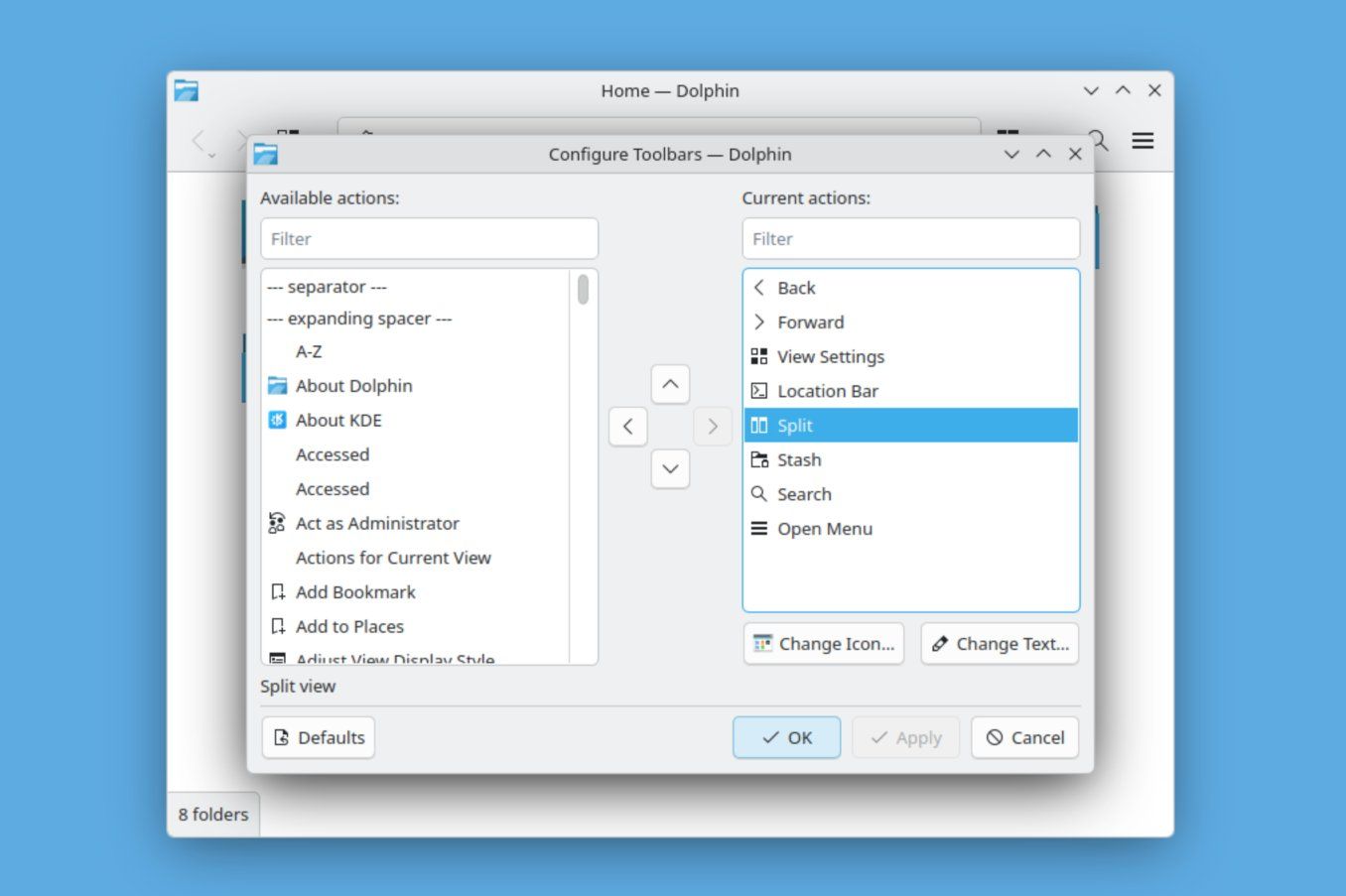
Task: Select Location Bar in Current actions
Action: click(910, 391)
